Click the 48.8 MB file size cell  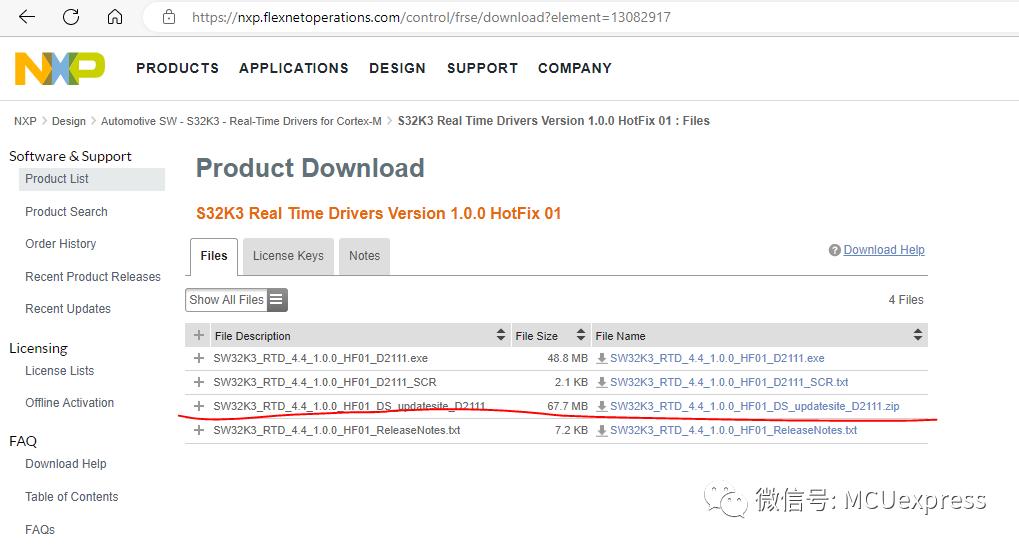[x=567, y=359]
